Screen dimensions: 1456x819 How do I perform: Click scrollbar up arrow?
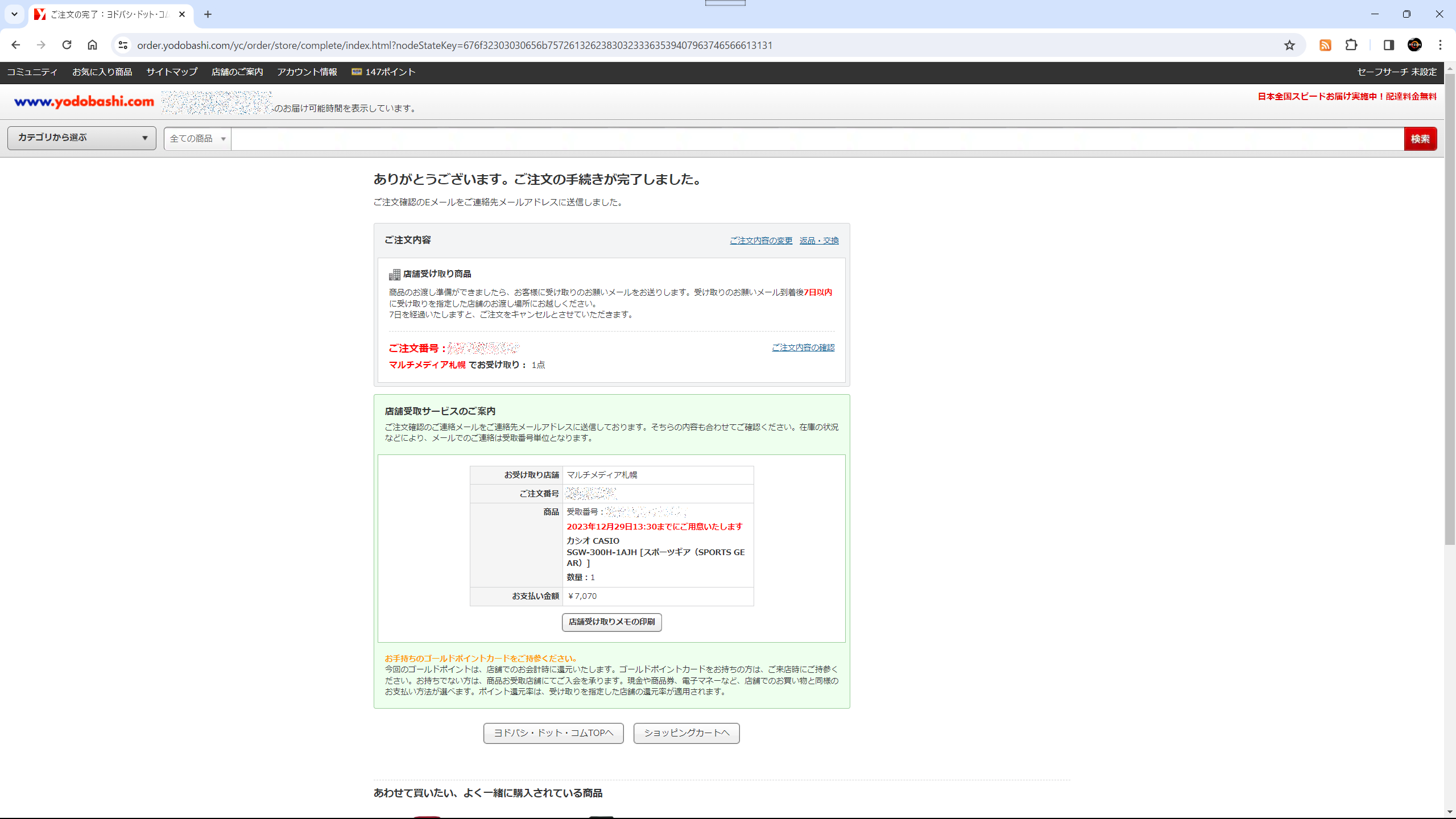pos(1450,68)
